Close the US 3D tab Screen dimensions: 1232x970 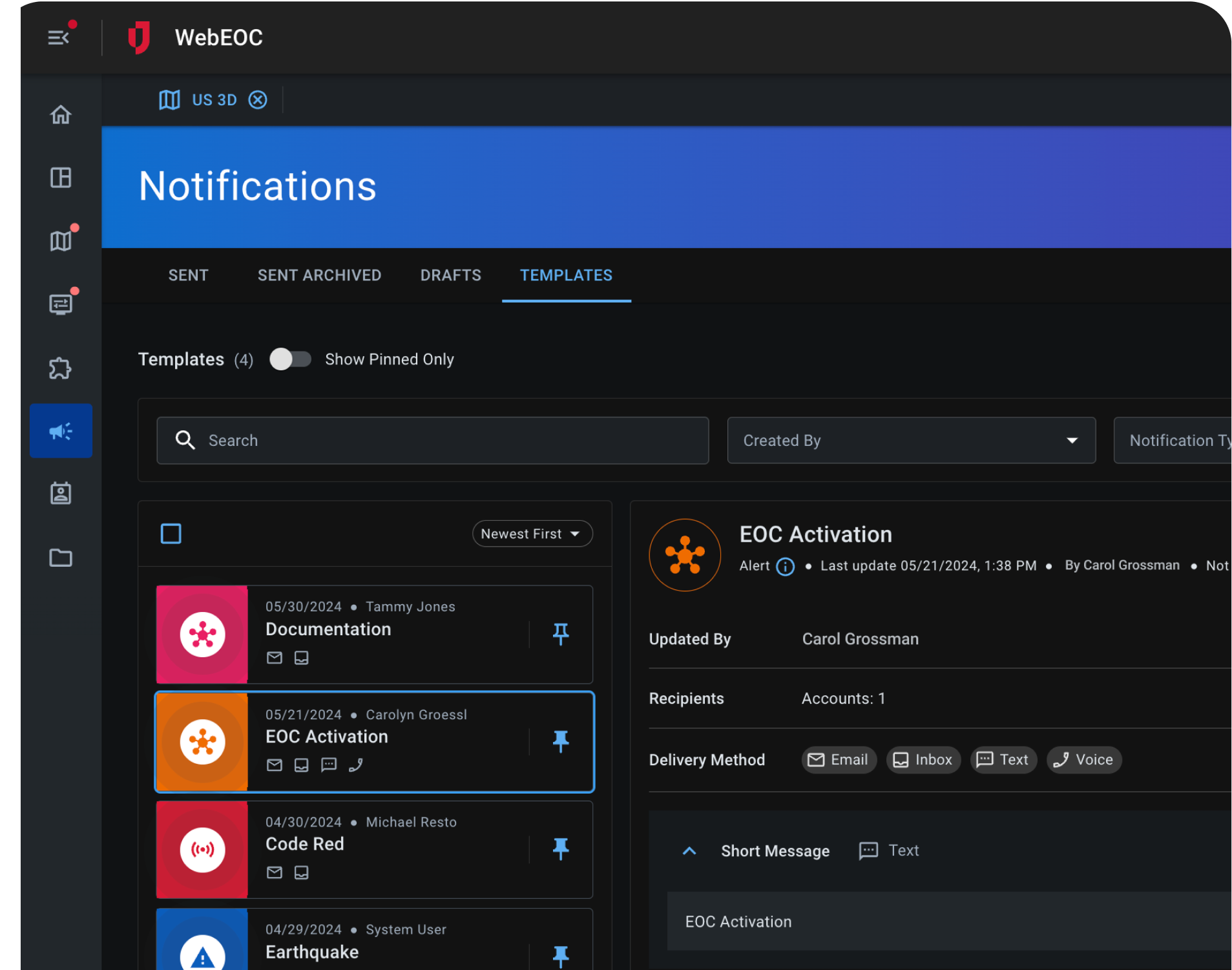258,100
